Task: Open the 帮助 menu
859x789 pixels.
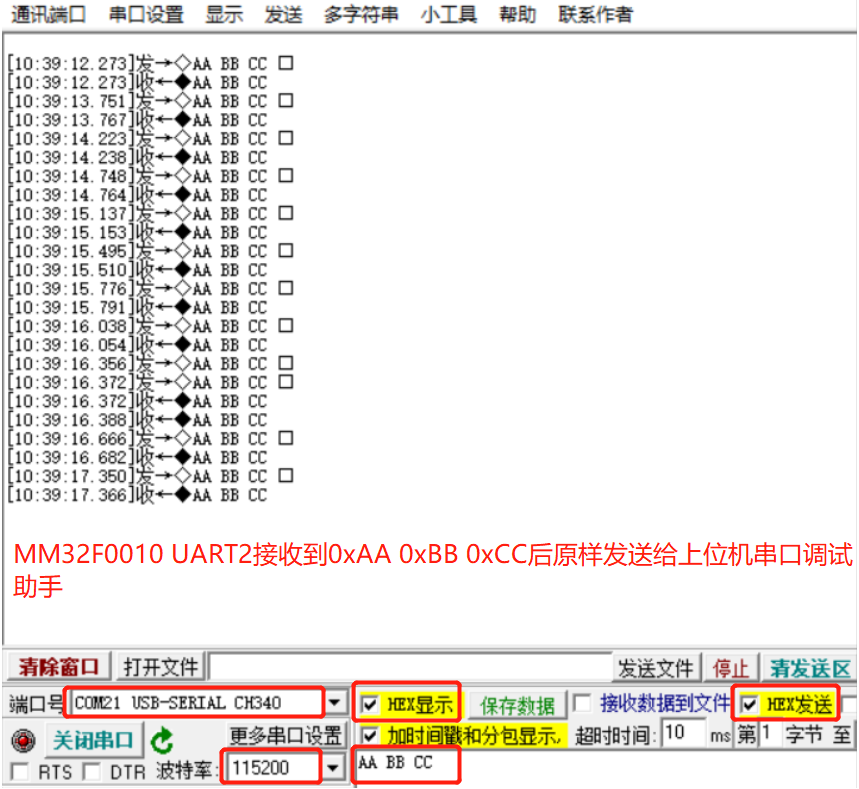Action: (518, 14)
